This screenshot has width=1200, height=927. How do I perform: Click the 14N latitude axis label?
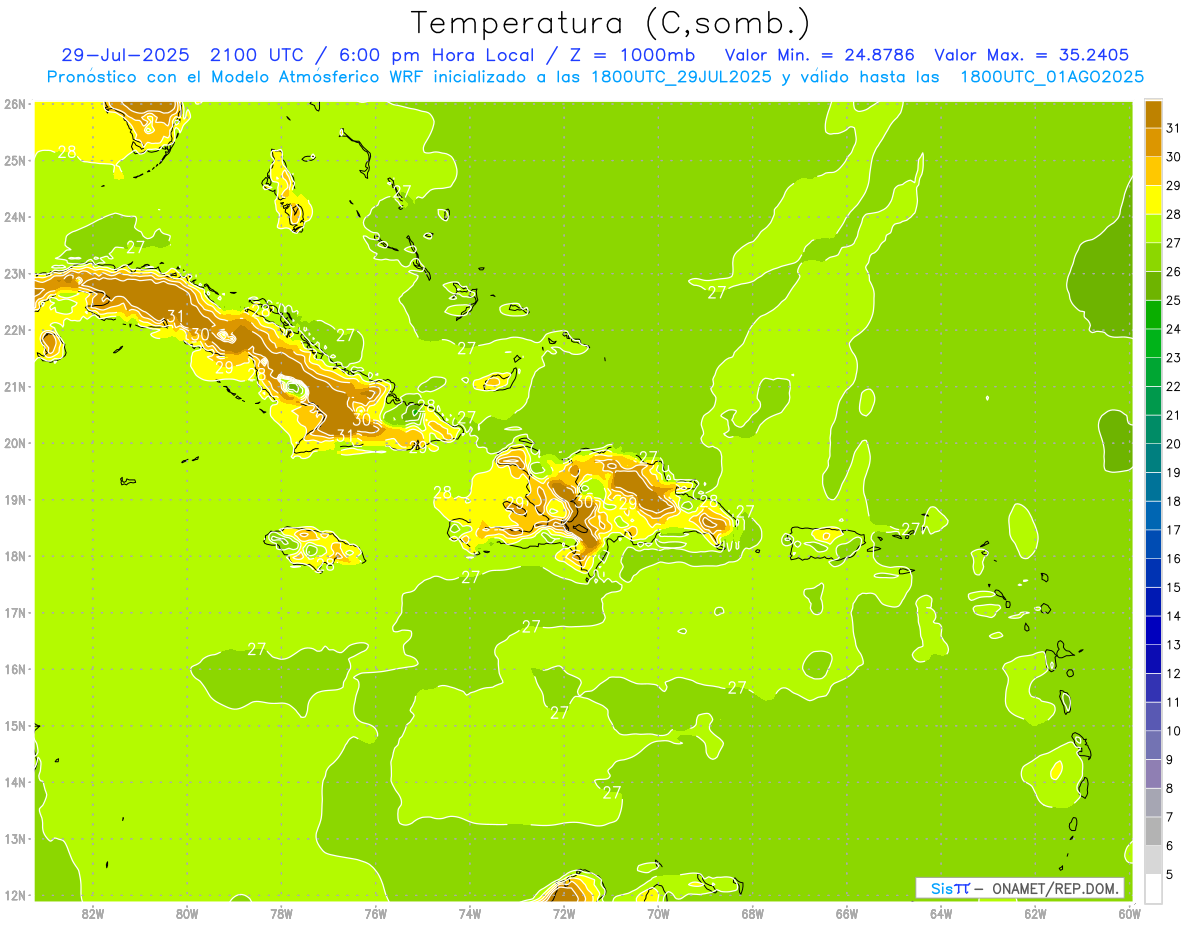coord(15,782)
